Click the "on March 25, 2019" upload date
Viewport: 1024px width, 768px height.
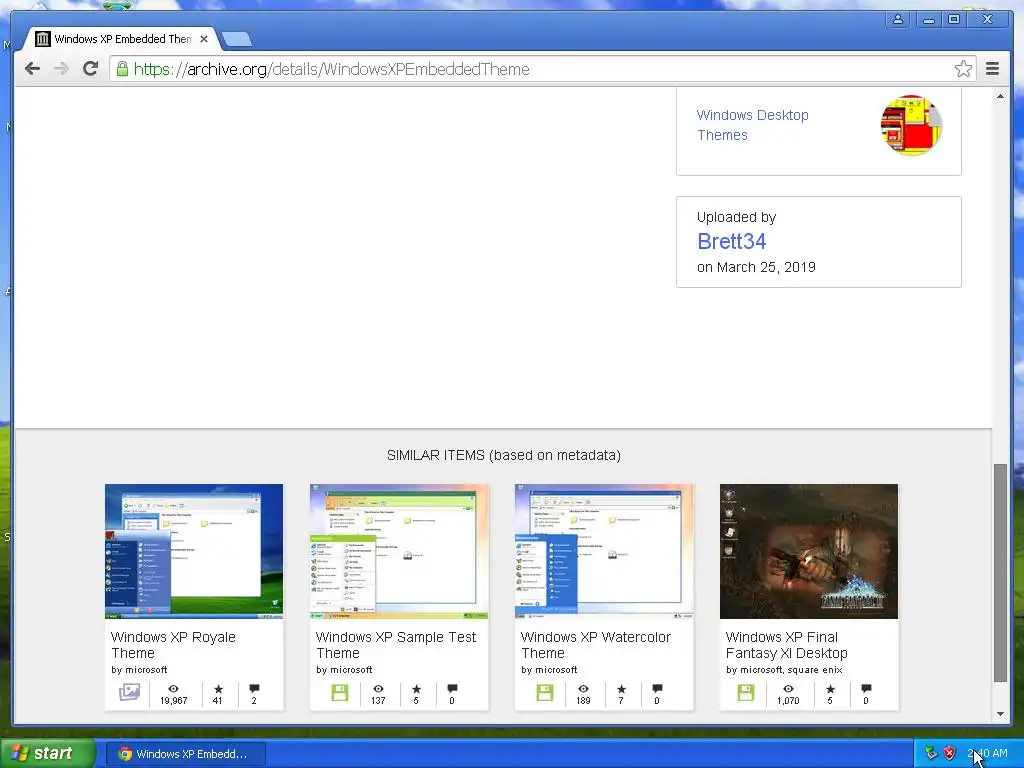coord(756,267)
